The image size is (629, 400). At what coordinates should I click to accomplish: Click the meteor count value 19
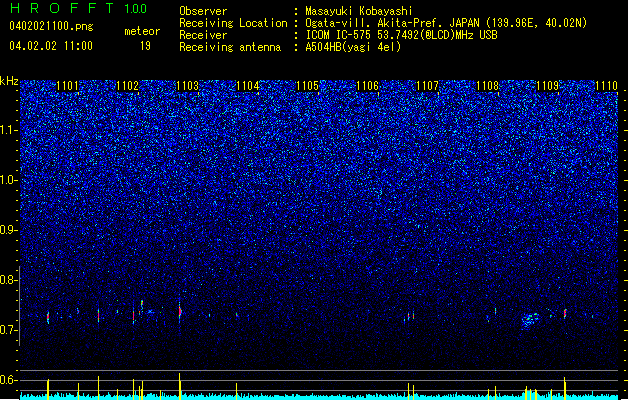pyautogui.click(x=145, y=46)
